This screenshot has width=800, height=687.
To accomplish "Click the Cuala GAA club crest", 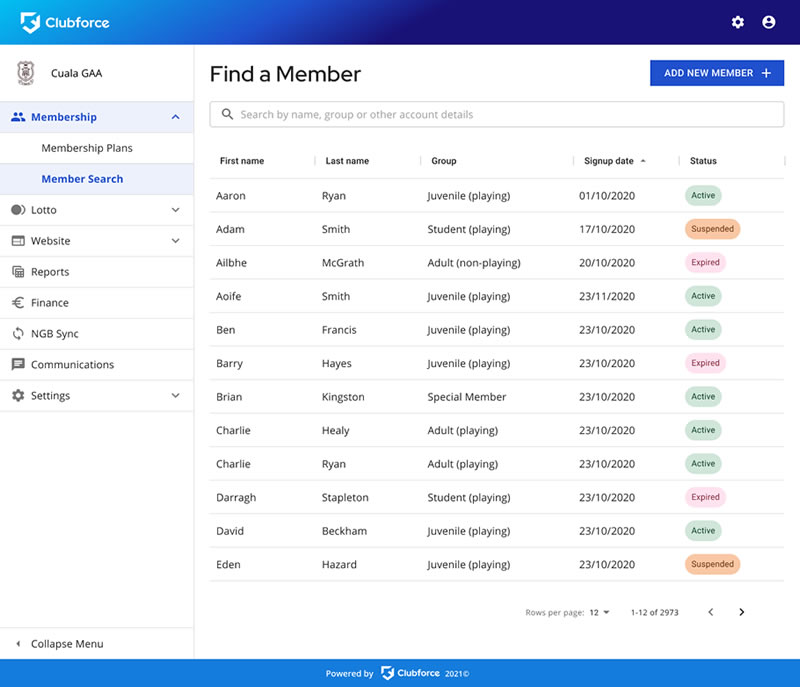I will pyautogui.click(x=25, y=73).
